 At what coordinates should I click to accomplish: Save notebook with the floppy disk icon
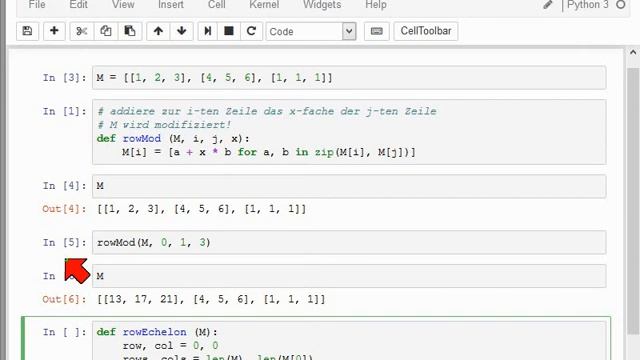click(27, 31)
